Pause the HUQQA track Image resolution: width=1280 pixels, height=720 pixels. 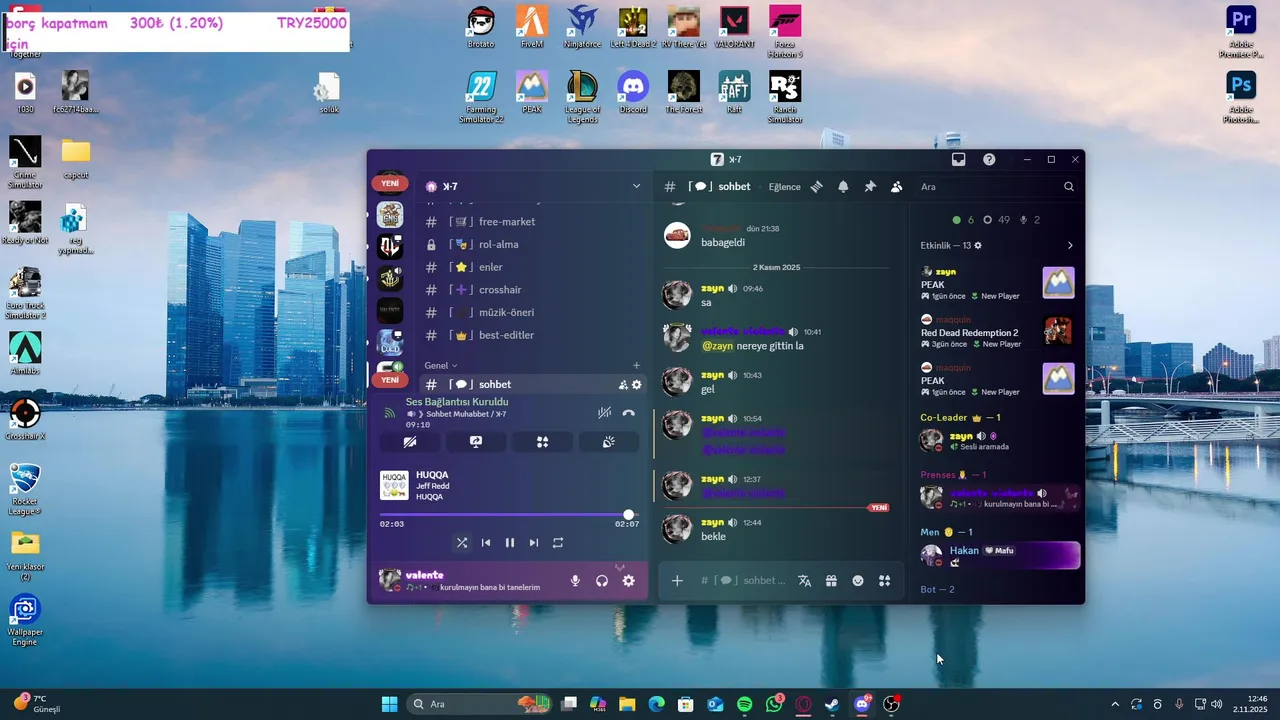[510, 543]
